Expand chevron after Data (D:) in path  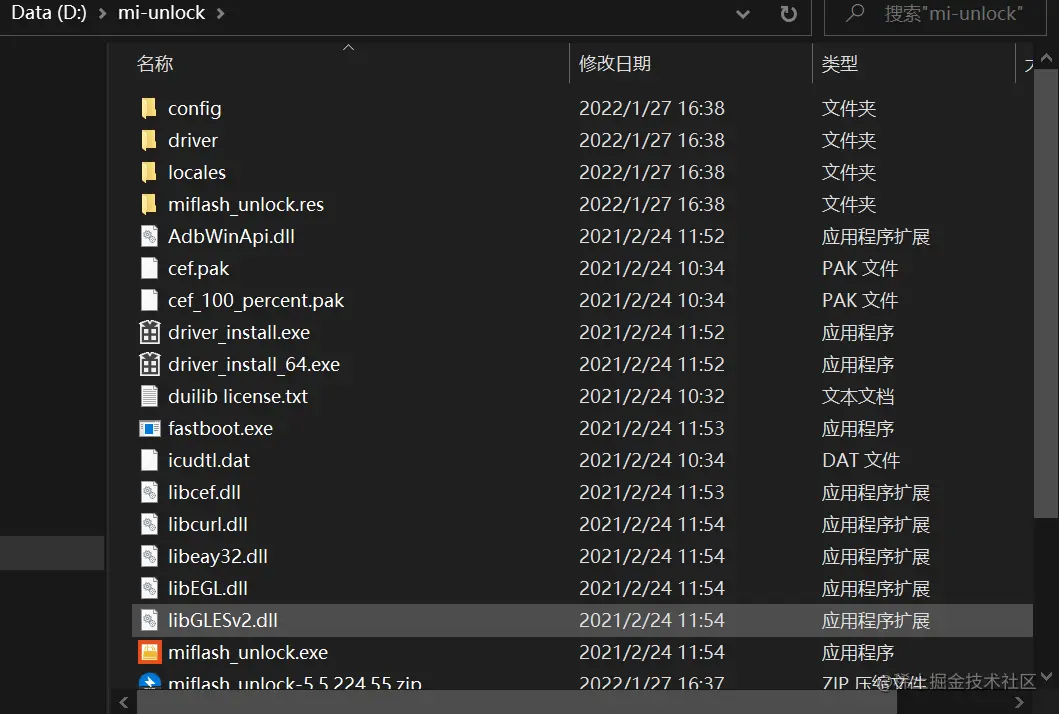[103, 14]
